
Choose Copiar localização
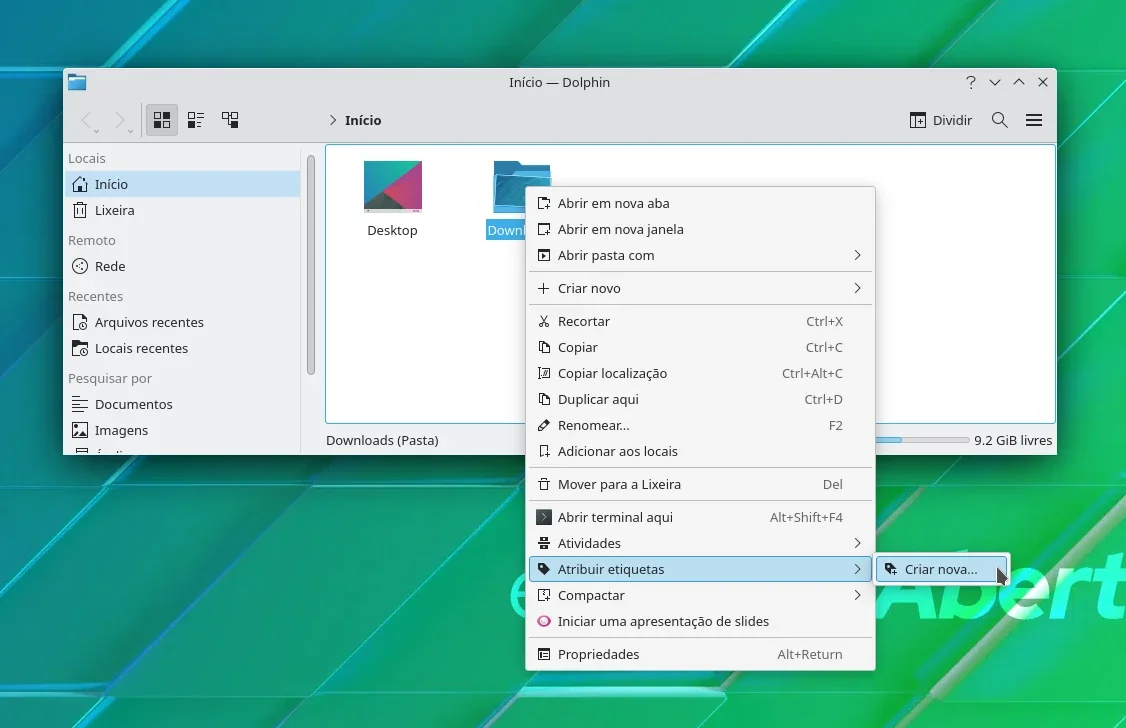[700, 373]
